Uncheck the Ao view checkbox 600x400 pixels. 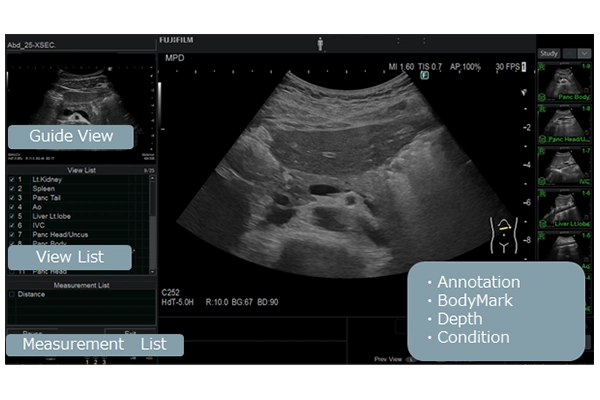[12, 207]
